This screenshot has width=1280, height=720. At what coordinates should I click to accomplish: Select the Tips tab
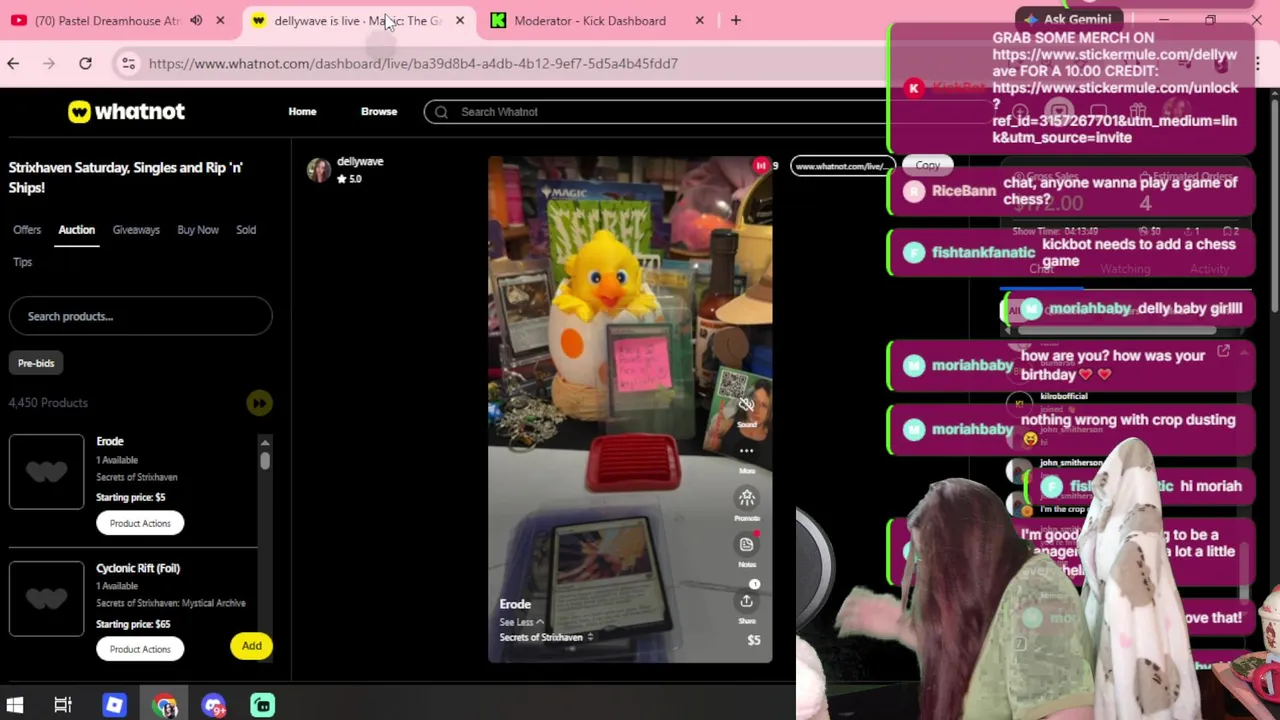click(x=23, y=262)
